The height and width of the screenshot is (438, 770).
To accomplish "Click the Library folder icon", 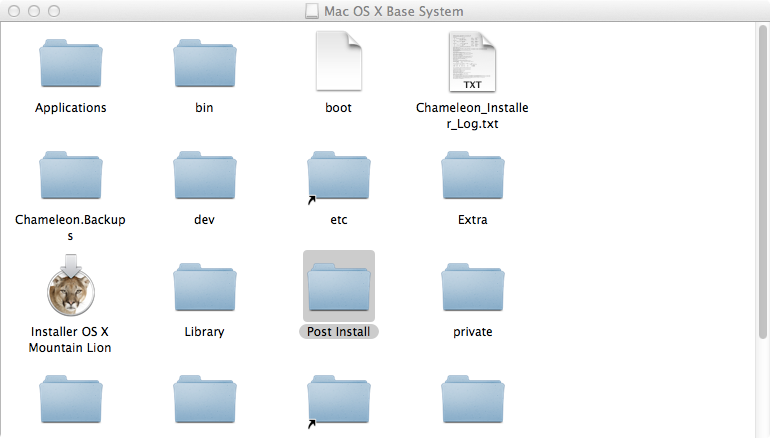I will 204,289.
